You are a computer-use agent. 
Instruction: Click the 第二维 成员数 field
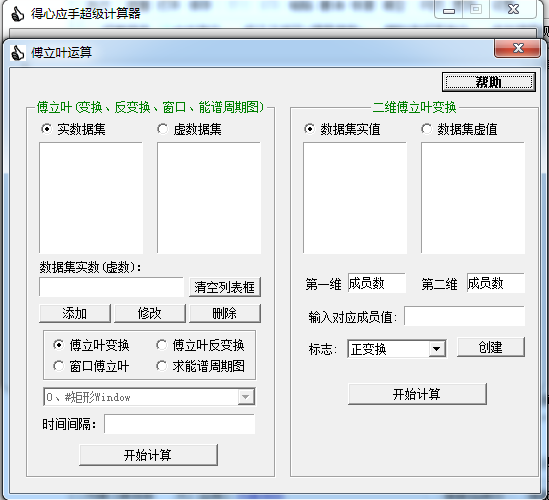(496, 283)
